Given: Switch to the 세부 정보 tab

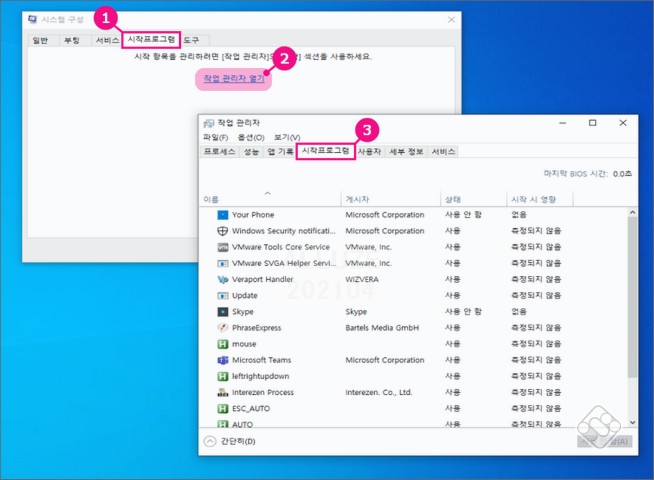Looking at the screenshot, I should click(x=406, y=151).
